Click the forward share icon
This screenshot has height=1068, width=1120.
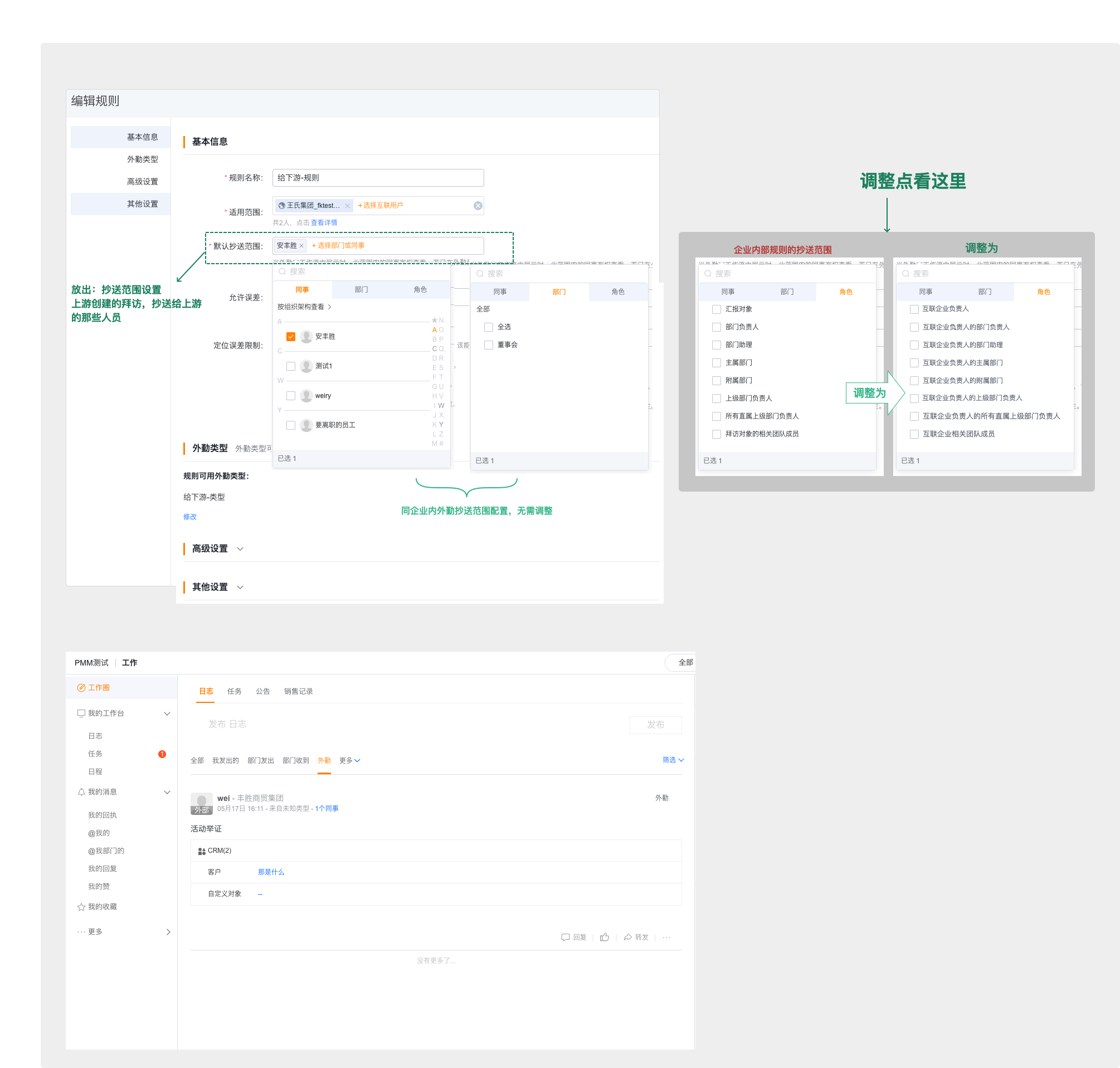(x=628, y=937)
